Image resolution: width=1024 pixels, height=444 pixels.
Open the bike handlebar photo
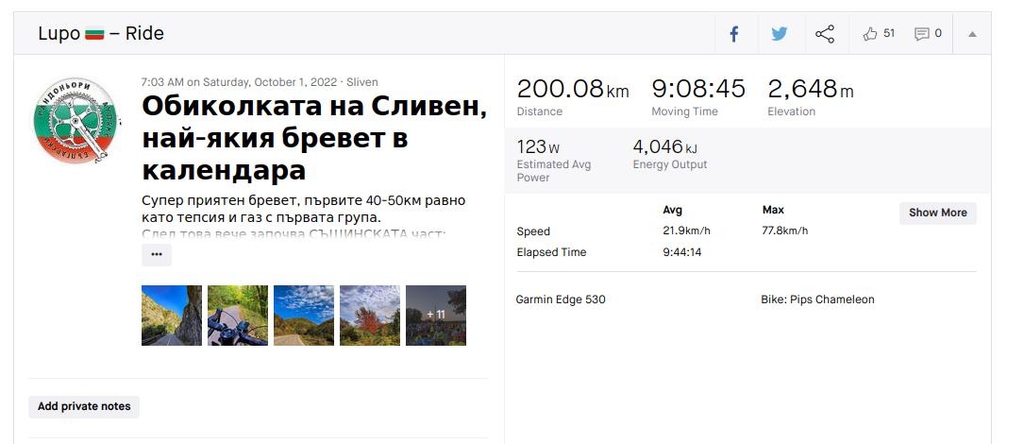coord(237,316)
